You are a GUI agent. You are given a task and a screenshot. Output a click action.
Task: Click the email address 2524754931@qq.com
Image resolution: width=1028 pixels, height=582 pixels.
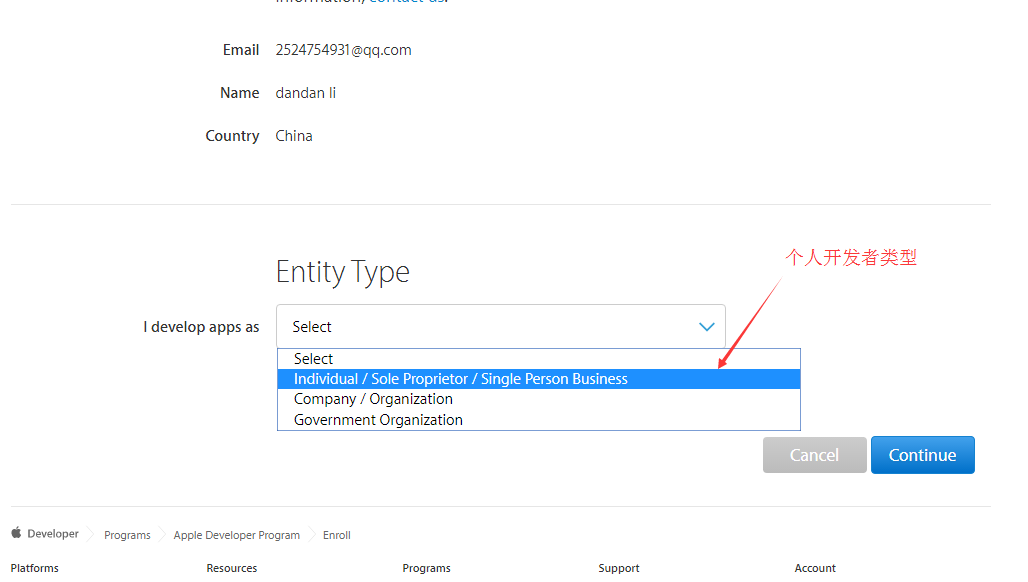pos(343,50)
